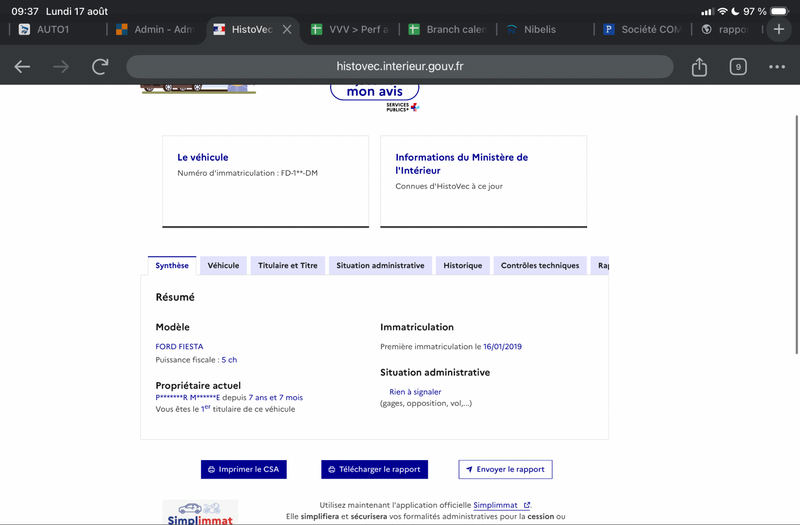Open the Contrôles techniques tab
The height and width of the screenshot is (525, 800).
(540, 265)
